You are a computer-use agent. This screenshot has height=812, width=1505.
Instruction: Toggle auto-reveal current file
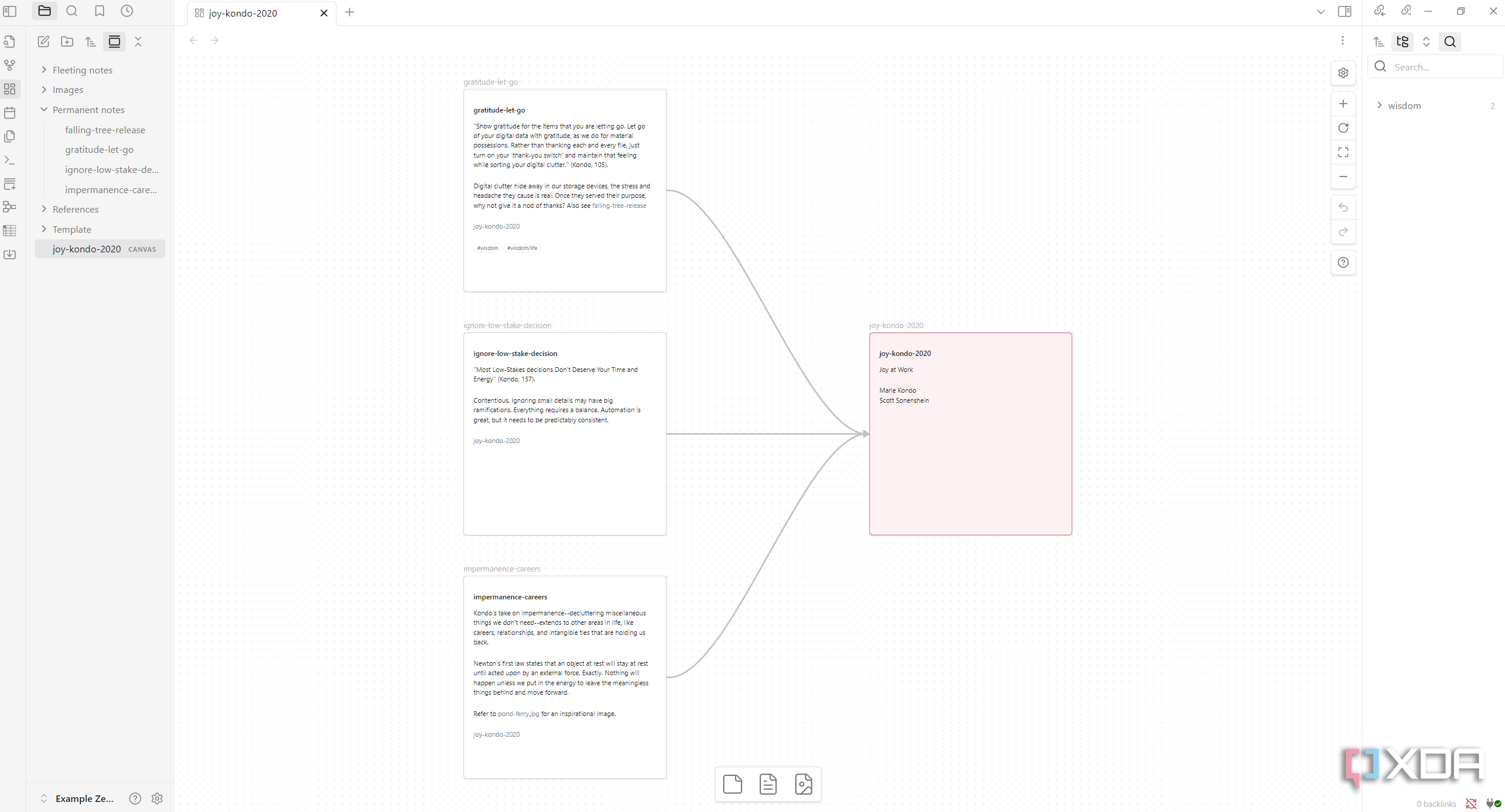point(114,41)
